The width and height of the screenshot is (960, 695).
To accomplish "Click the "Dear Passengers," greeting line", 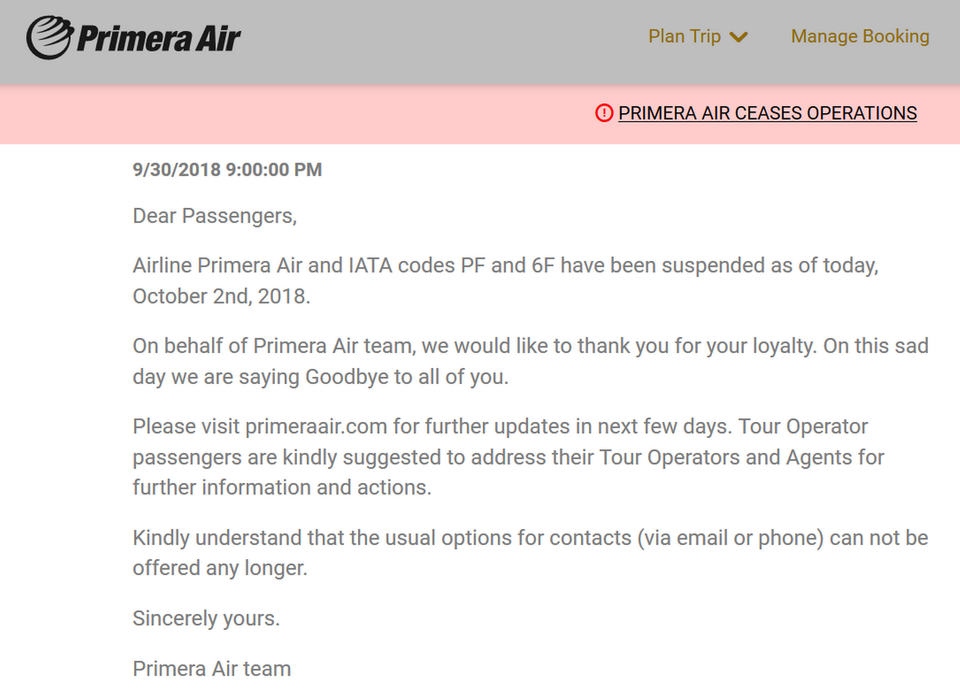I will click(x=215, y=216).
